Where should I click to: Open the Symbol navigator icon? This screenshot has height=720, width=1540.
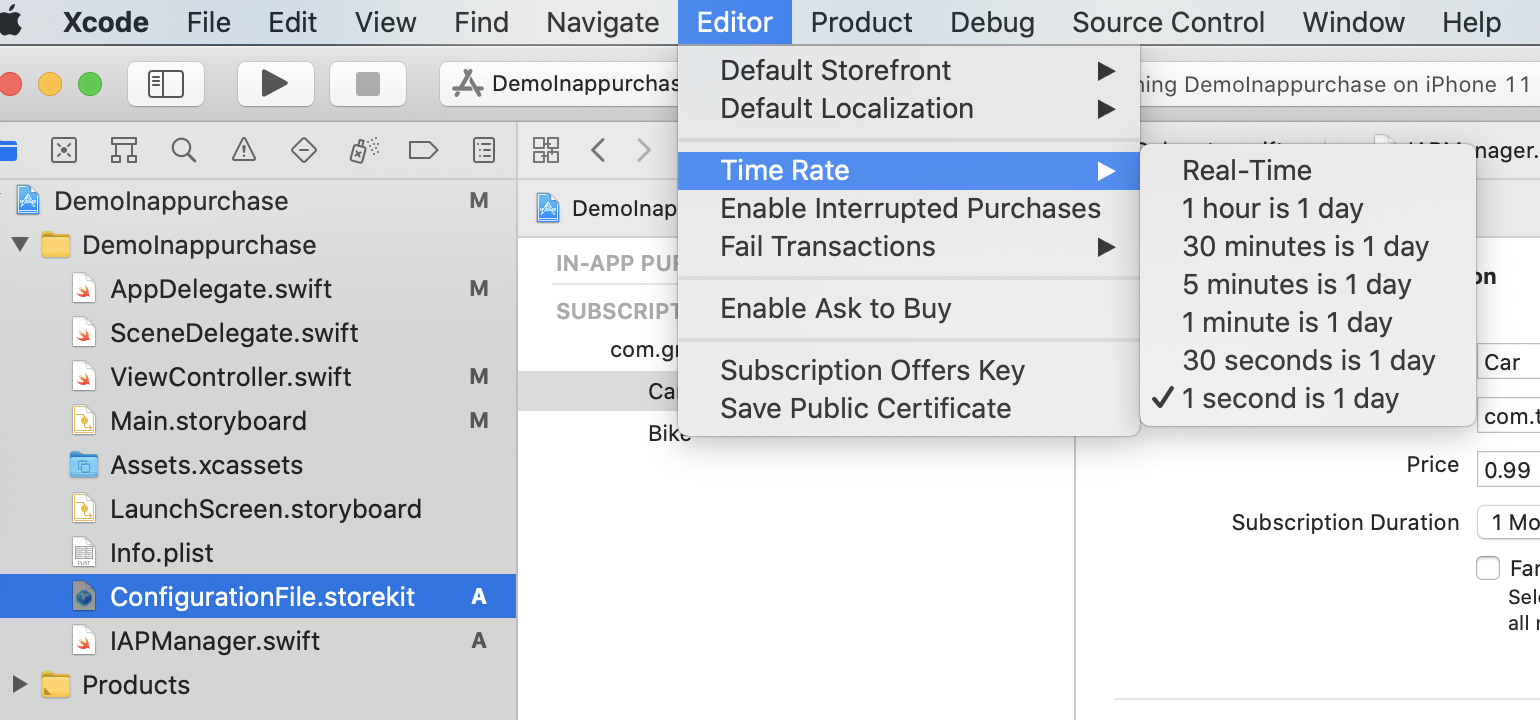[124, 150]
